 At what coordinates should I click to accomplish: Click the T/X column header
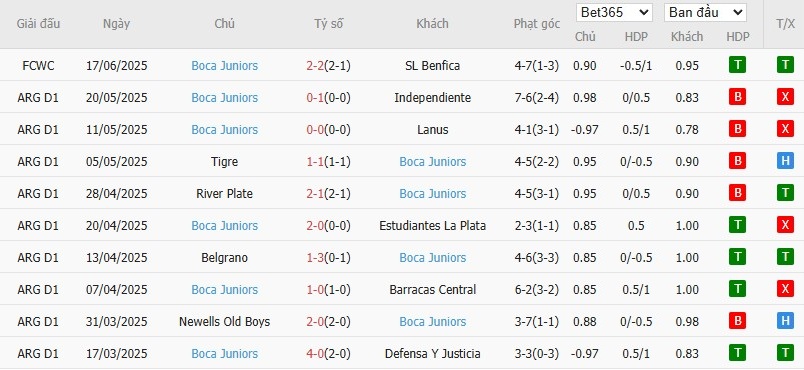click(x=785, y=24)
